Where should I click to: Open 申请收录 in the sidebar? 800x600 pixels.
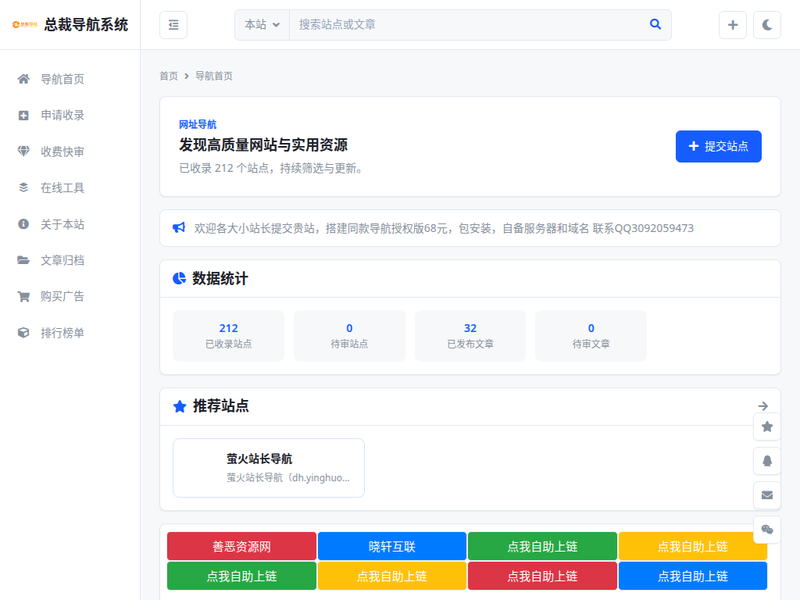coord(62,115)
